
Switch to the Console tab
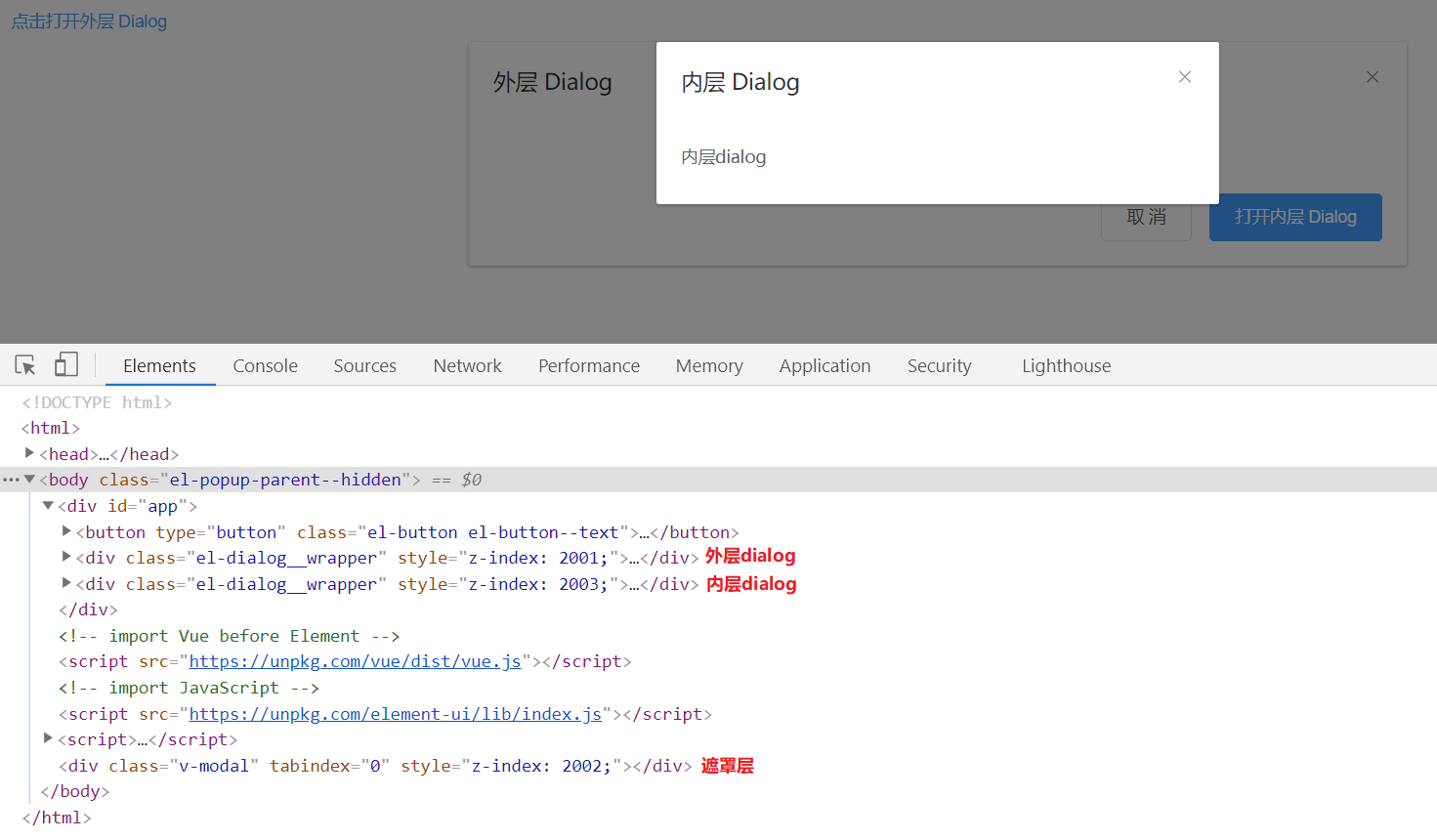[265, 365]
